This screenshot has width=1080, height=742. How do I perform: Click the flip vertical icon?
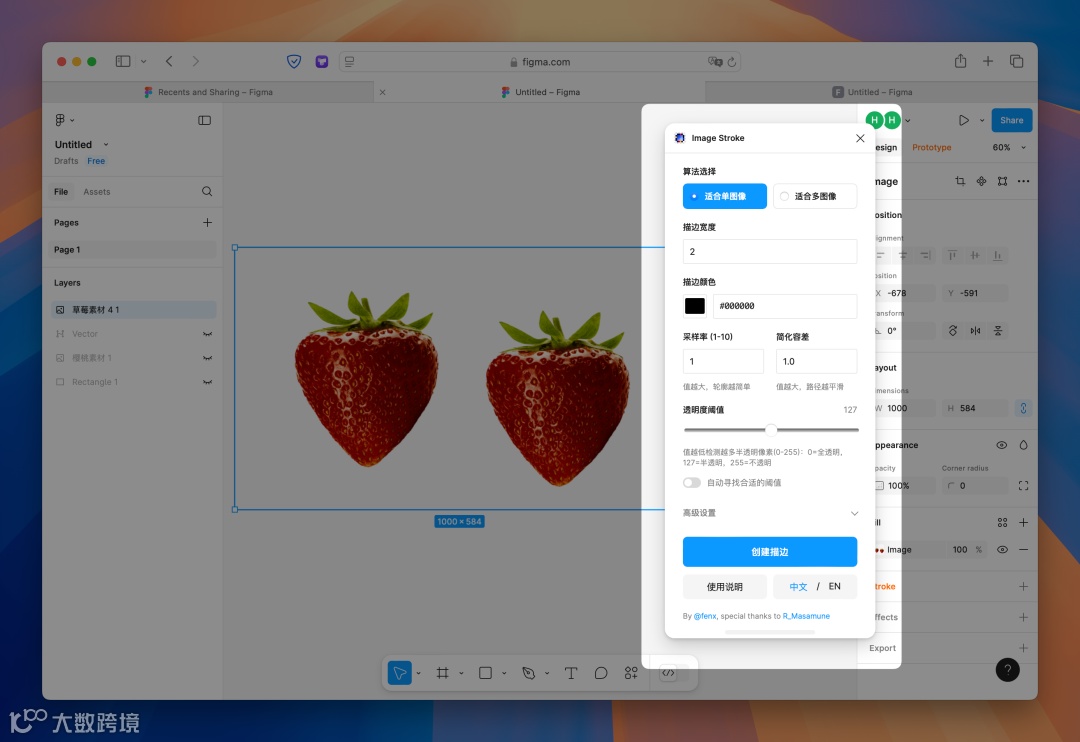pyautogui.click(x=997, y=331)
